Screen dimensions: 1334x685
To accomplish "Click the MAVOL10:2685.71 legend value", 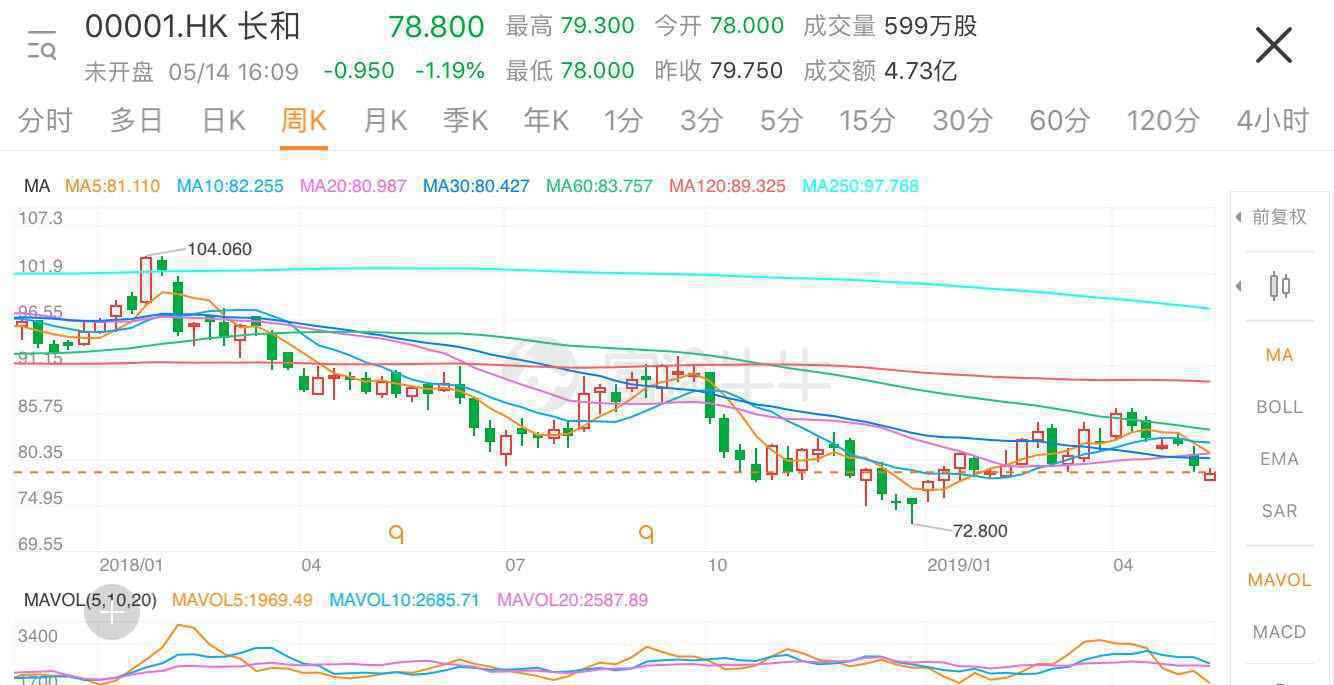I will pyautogui.click(x=405, y=600).
